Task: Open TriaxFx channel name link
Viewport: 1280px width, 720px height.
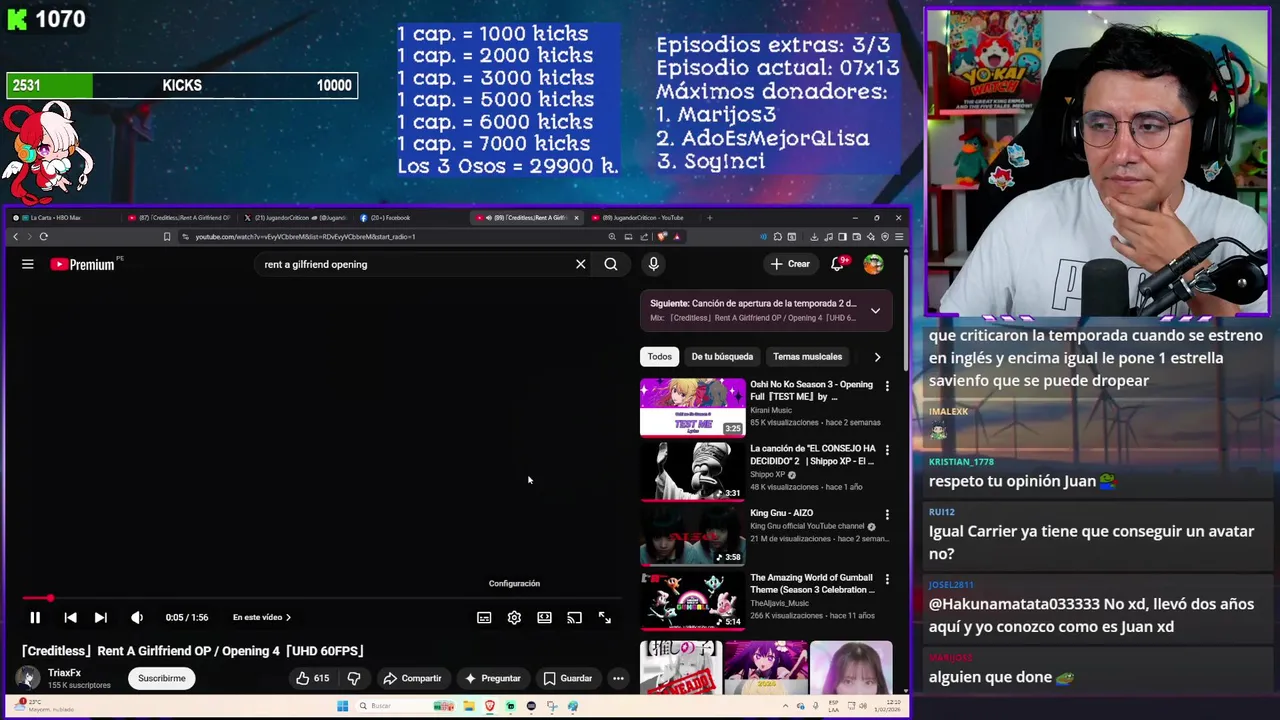Action: pos(64,673)
